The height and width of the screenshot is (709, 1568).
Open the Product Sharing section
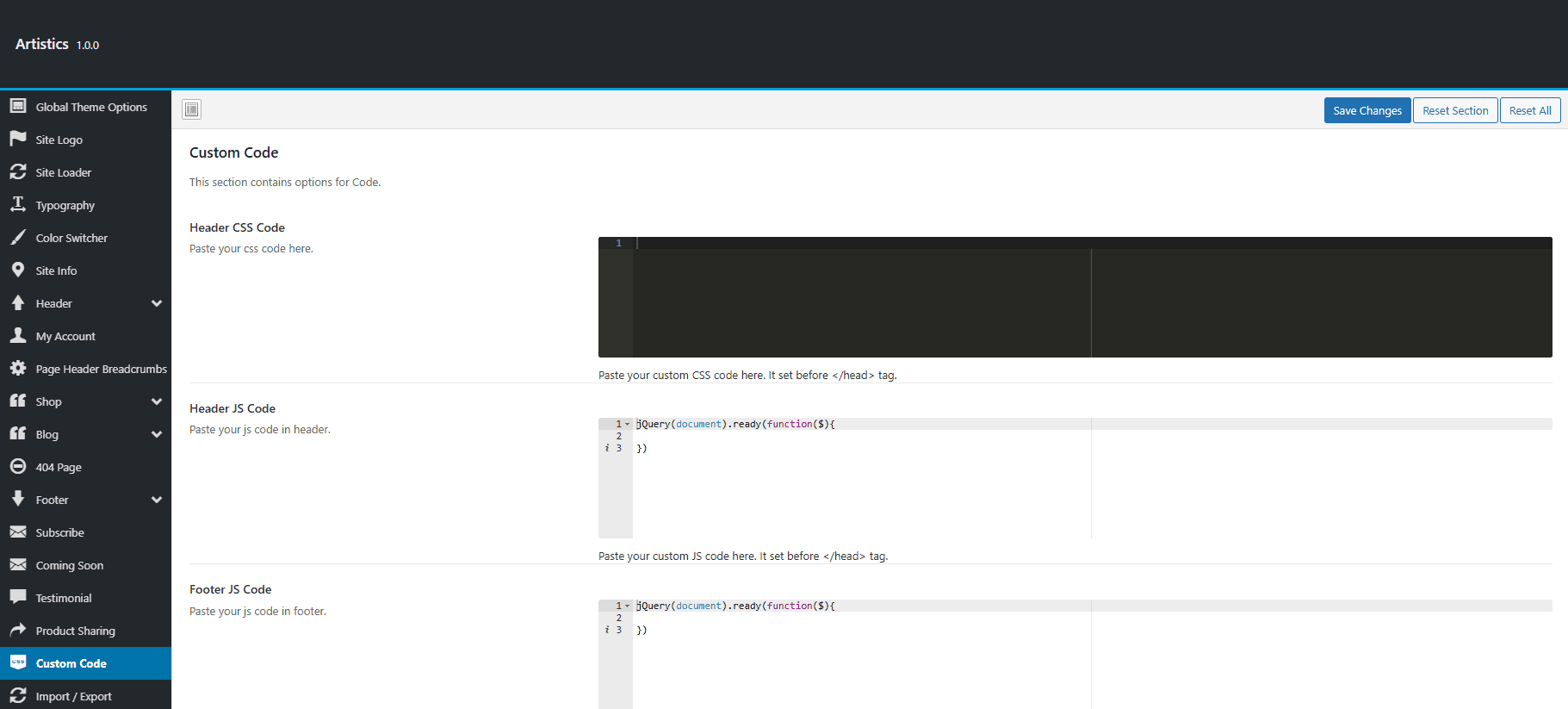pyautogui.click(x=85, y=631)
